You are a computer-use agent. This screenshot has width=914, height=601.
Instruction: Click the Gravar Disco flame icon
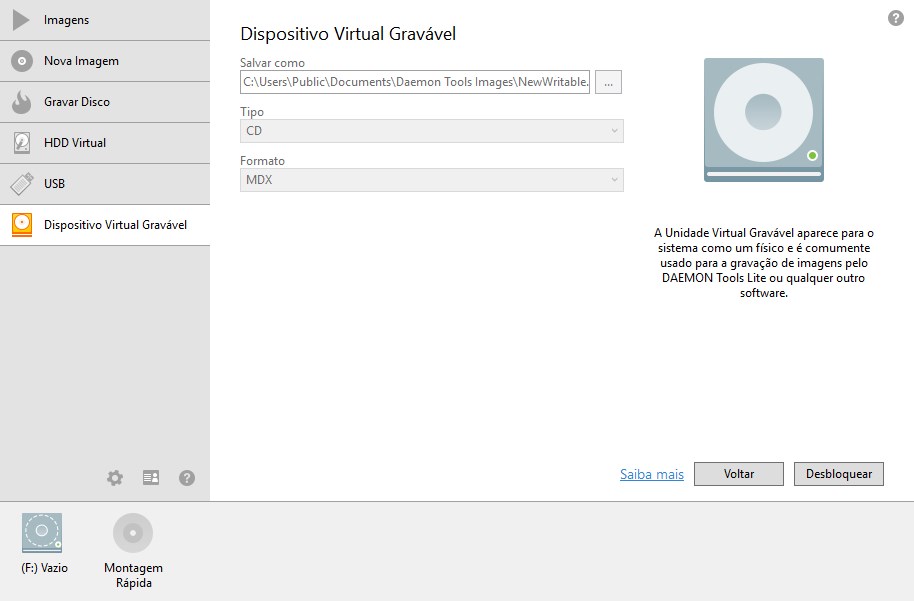[22, 101]
